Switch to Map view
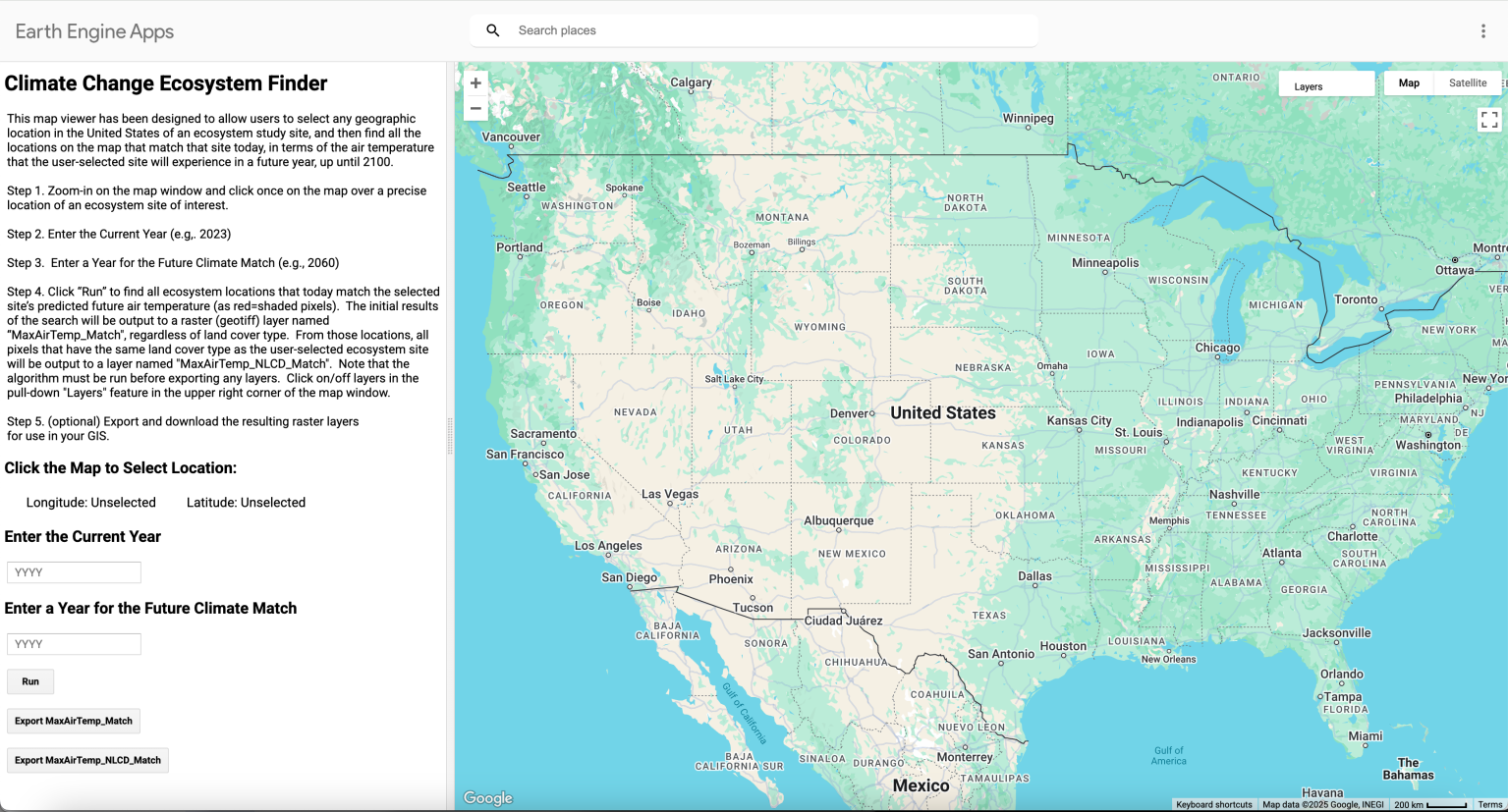1508x812 pixels. click(1409, 83)
